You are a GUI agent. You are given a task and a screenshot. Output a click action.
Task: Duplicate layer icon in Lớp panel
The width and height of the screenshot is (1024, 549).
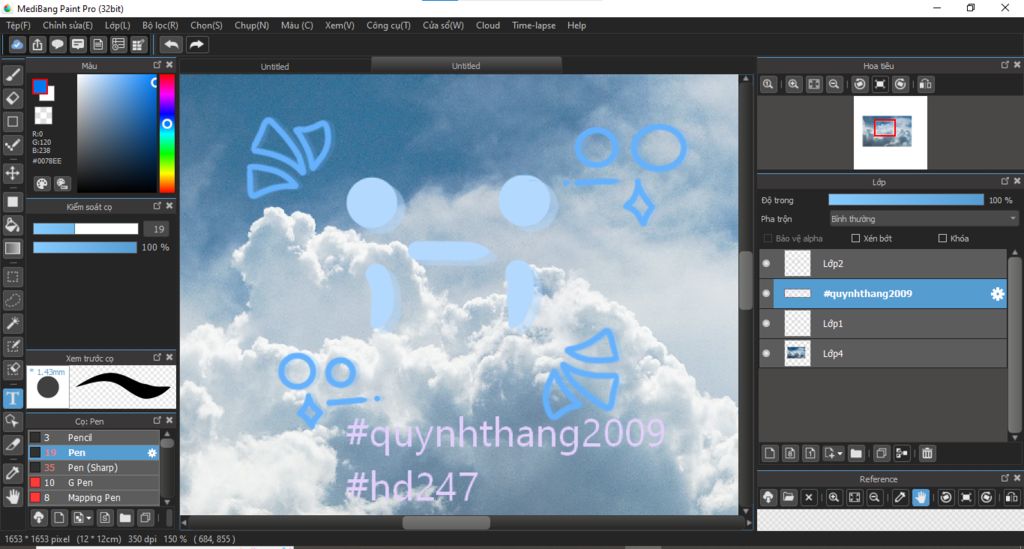pyautogui.click(x=881, y=453)
